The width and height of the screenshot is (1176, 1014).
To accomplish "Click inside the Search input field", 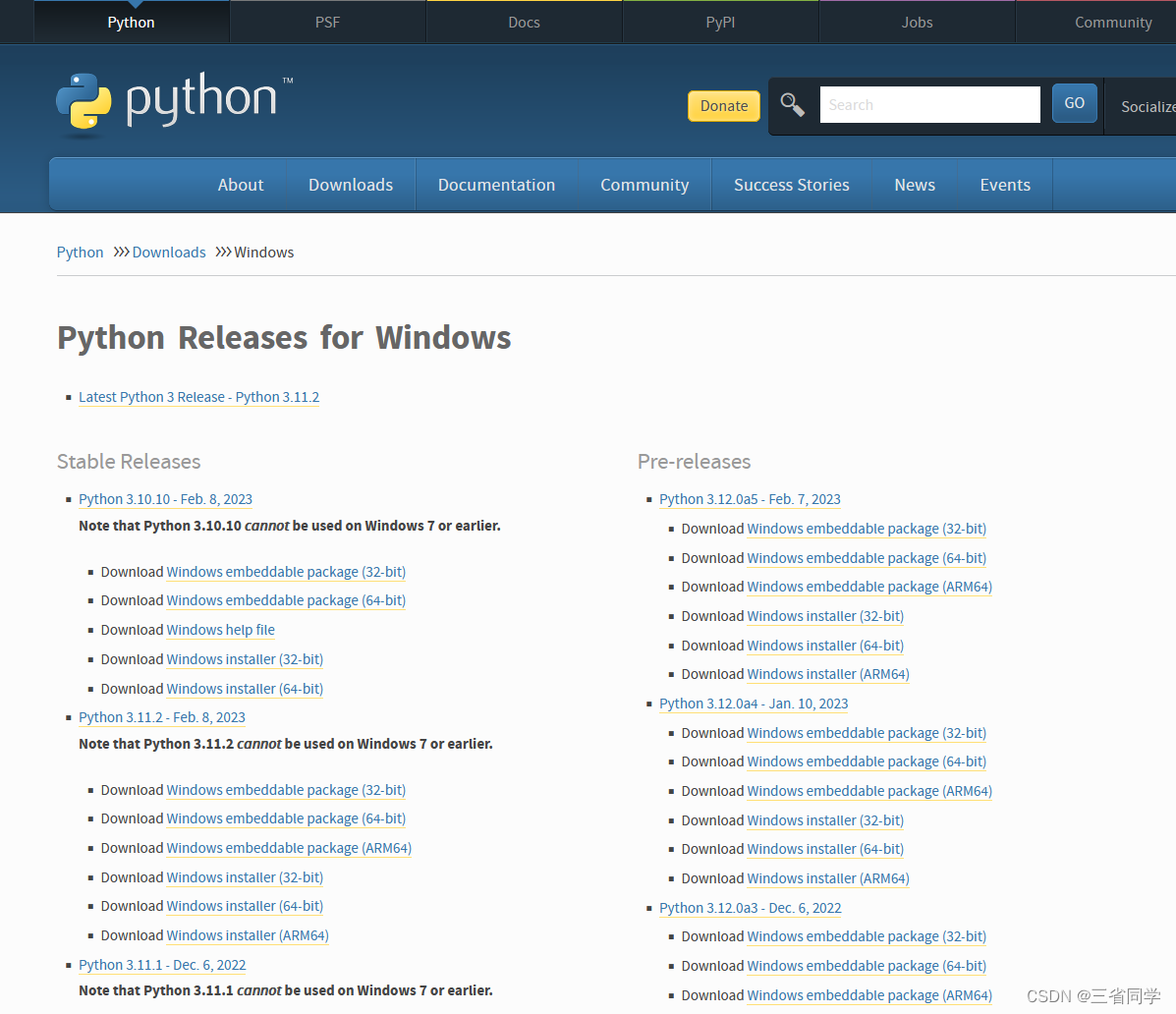I will (928, 103).
